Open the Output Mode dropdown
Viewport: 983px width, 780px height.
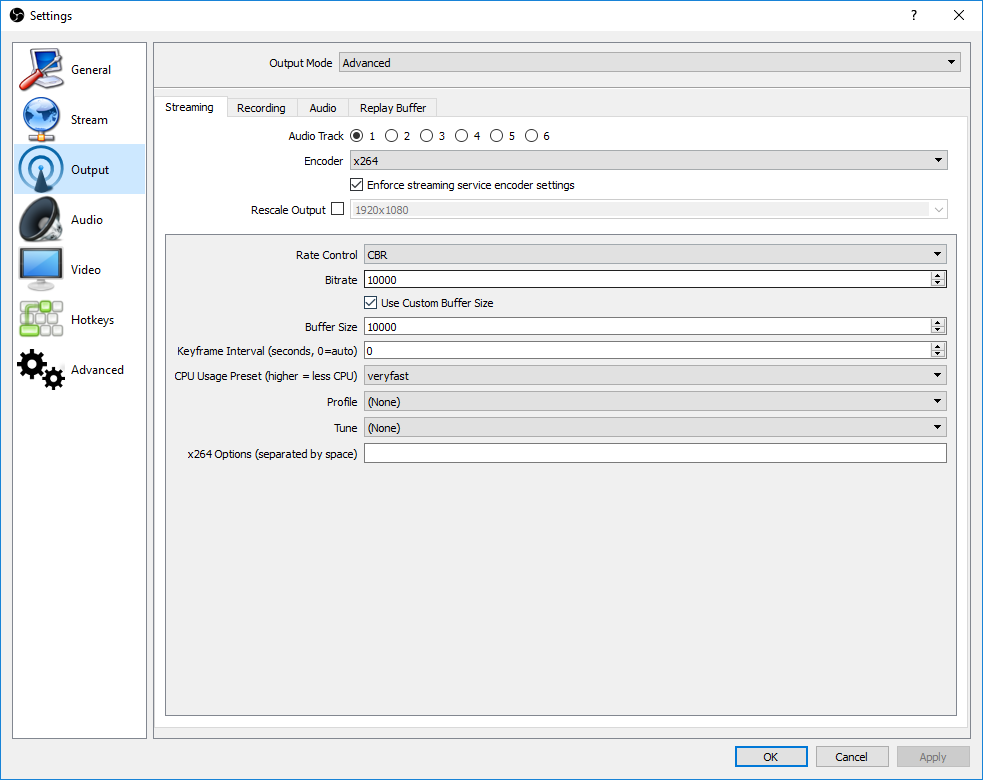tap(649, 62)
